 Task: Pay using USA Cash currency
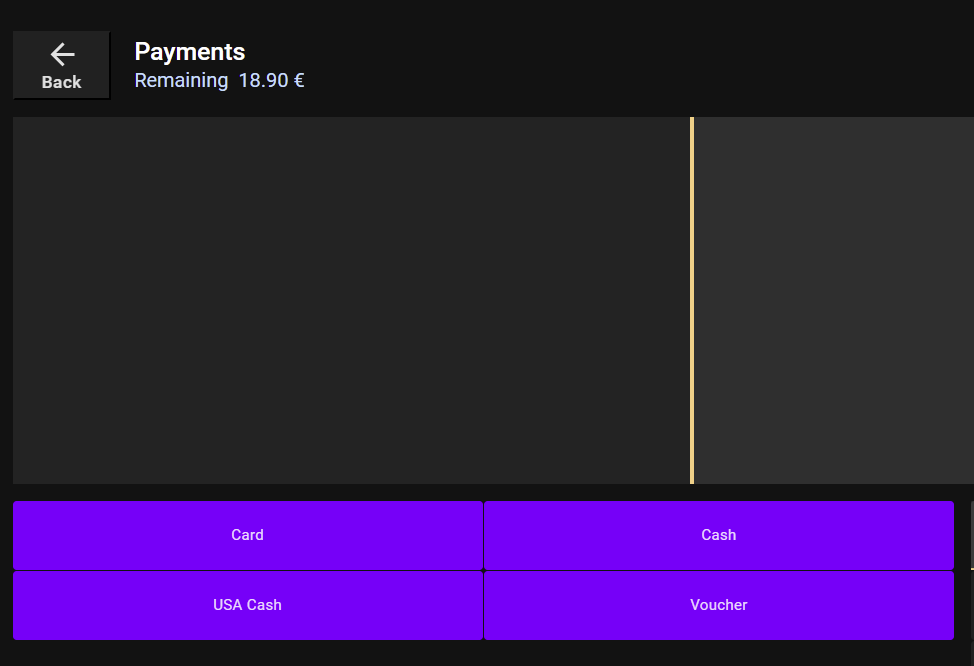pos(247,605)
